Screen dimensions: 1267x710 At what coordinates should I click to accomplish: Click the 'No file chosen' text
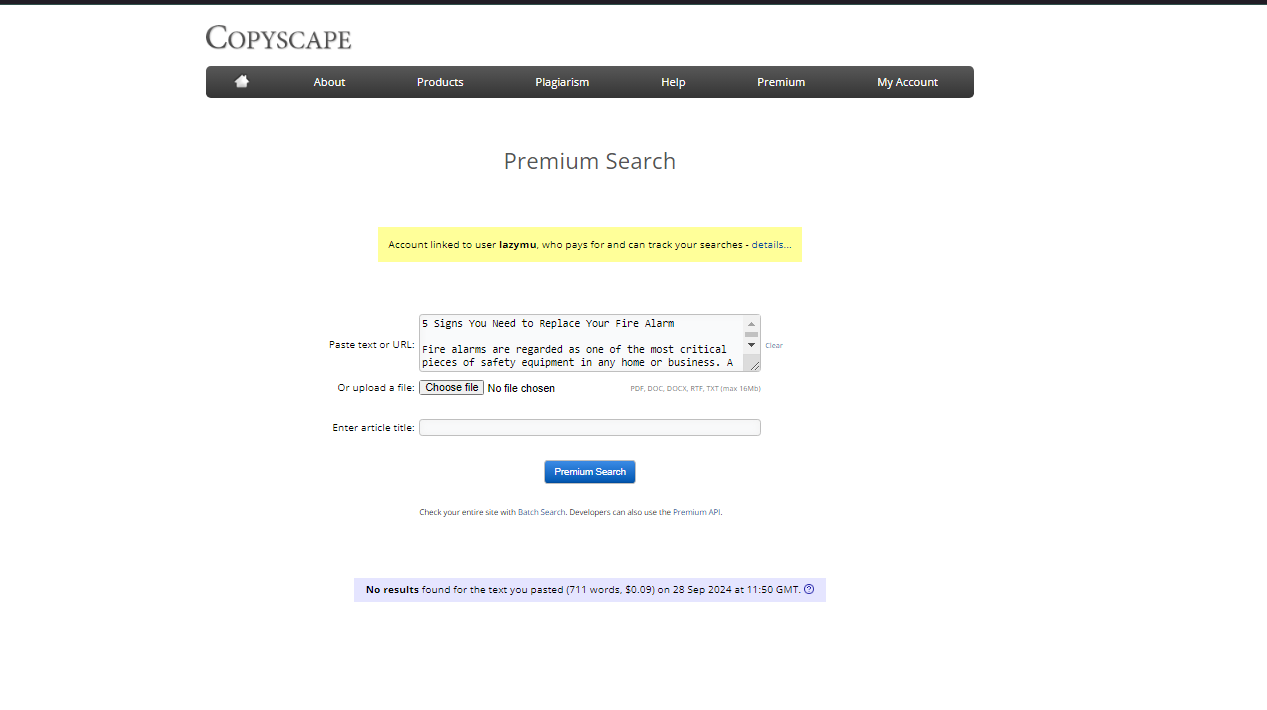click(521, 388)
